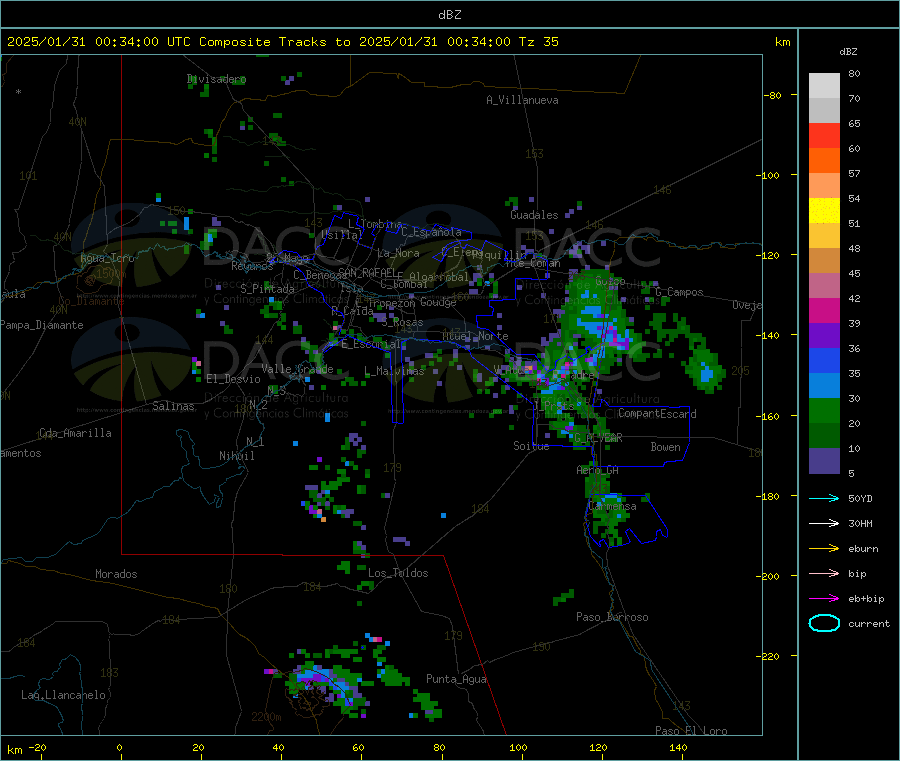900x761 pixels.
Task: Choose the tan 45–48 dBZ swatch
Action: (x=824, y=261)
